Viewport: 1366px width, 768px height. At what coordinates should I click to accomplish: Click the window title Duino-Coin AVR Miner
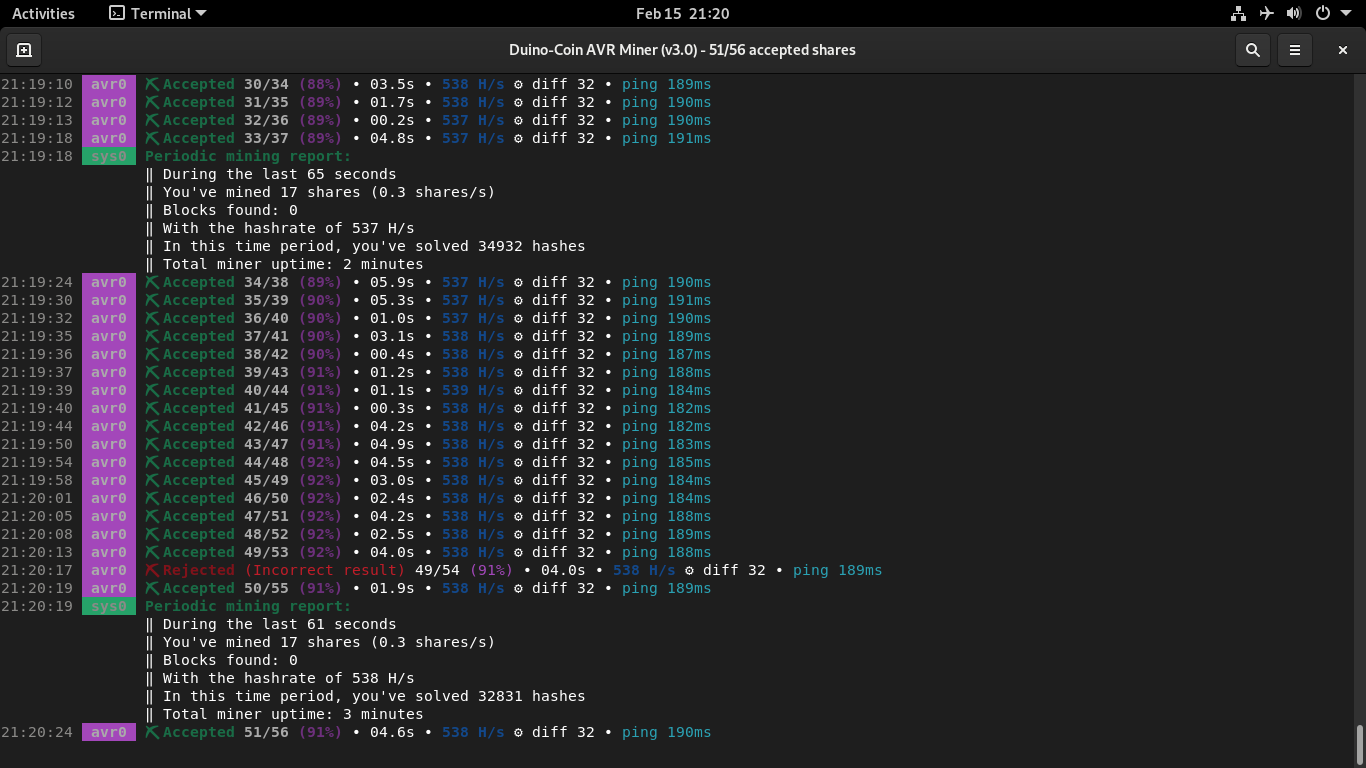click(682, 50)
